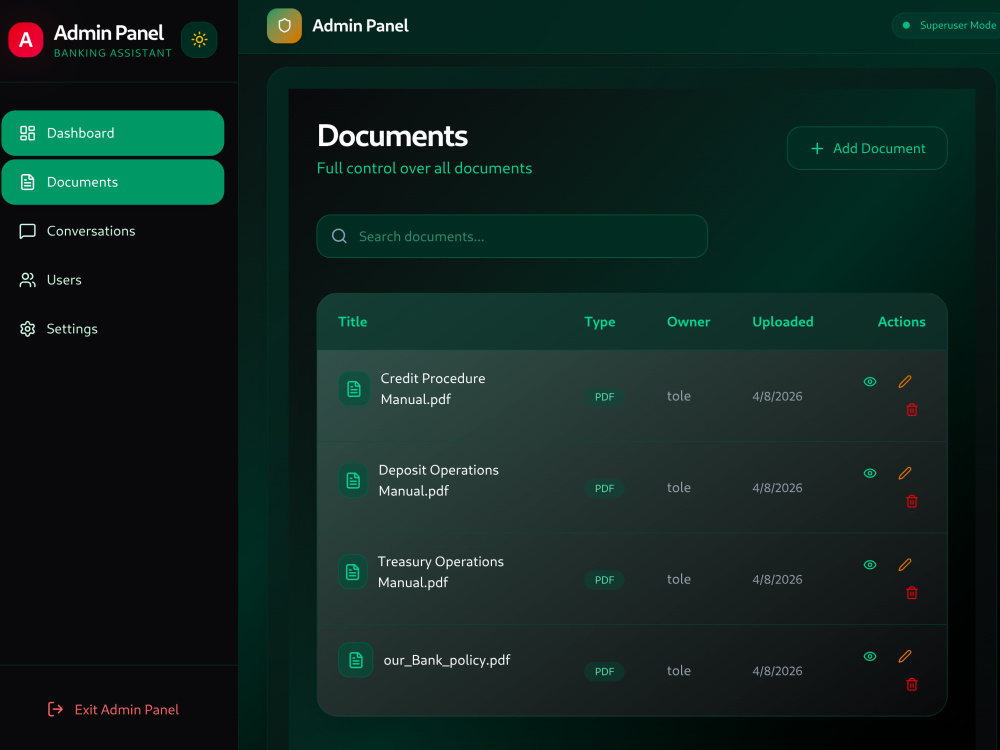The width and height of the screenshot is (1000, 750).
Task: Click the Dashboard grid icon
Action: [x=27, y=133]
